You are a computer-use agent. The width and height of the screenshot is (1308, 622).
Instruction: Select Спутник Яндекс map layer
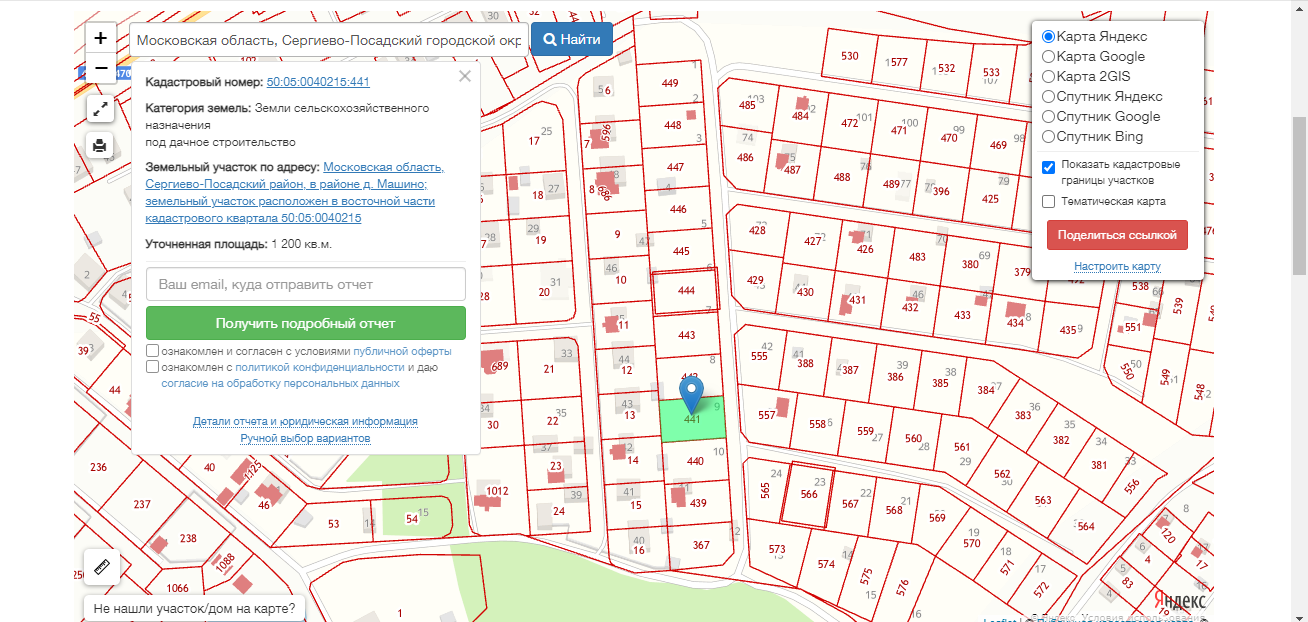[x=1049, y=97]
